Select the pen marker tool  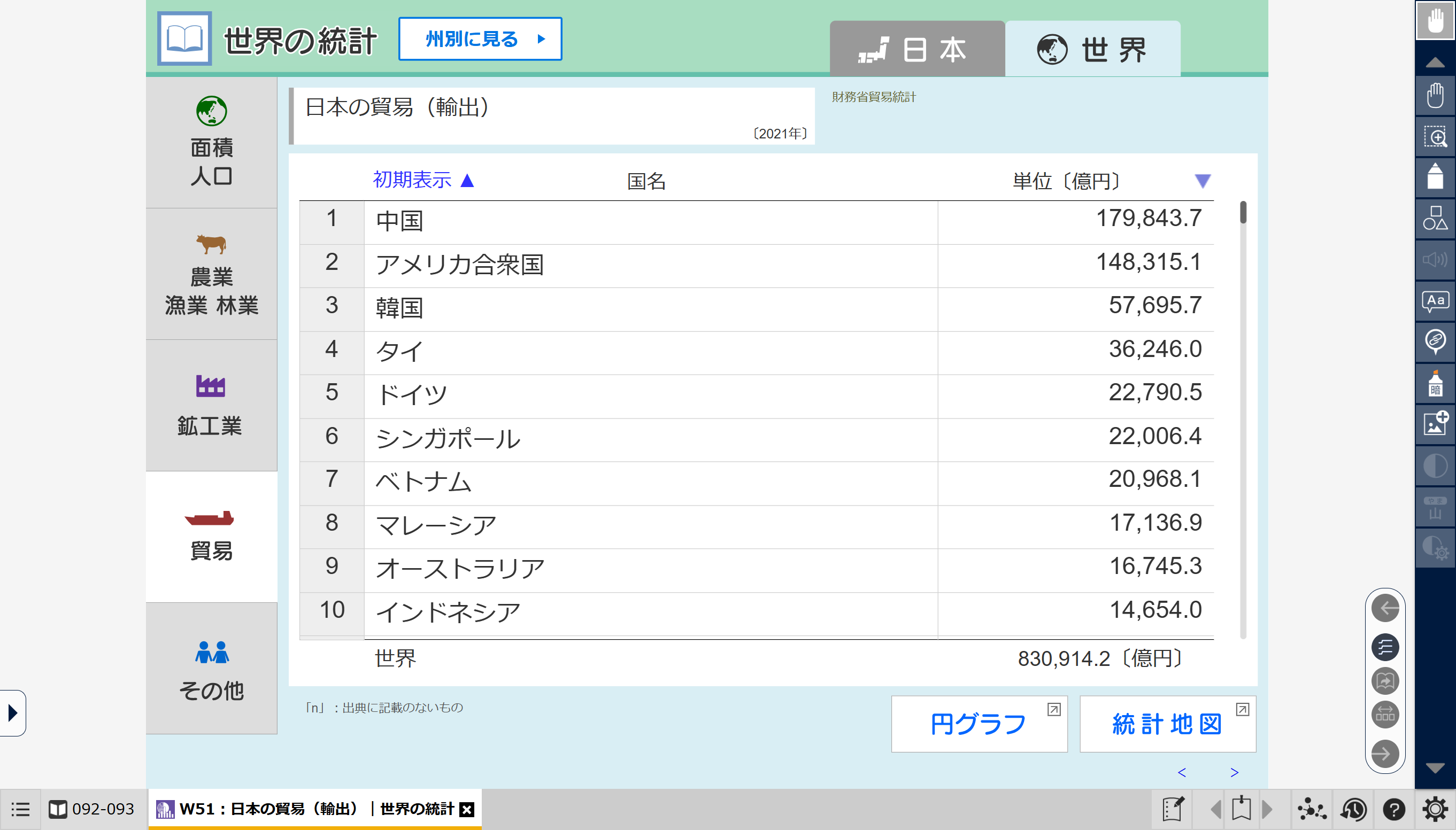1435,177
